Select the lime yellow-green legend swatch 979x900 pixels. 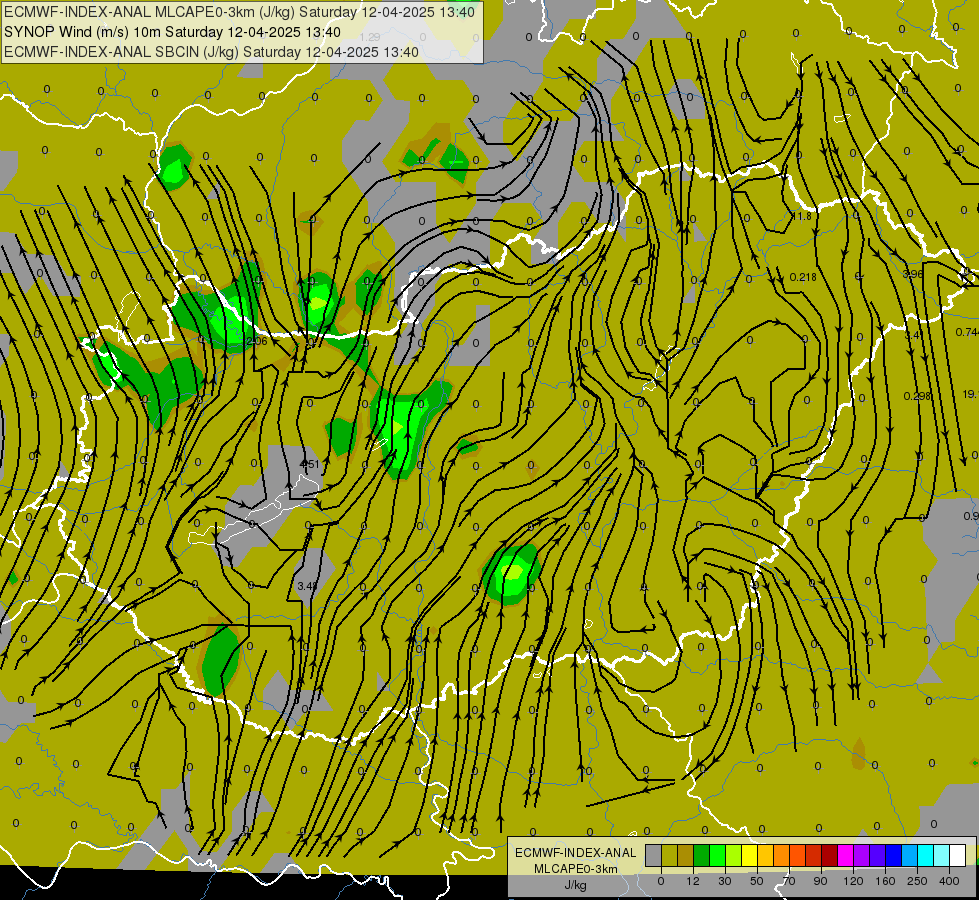pos(734,855)
